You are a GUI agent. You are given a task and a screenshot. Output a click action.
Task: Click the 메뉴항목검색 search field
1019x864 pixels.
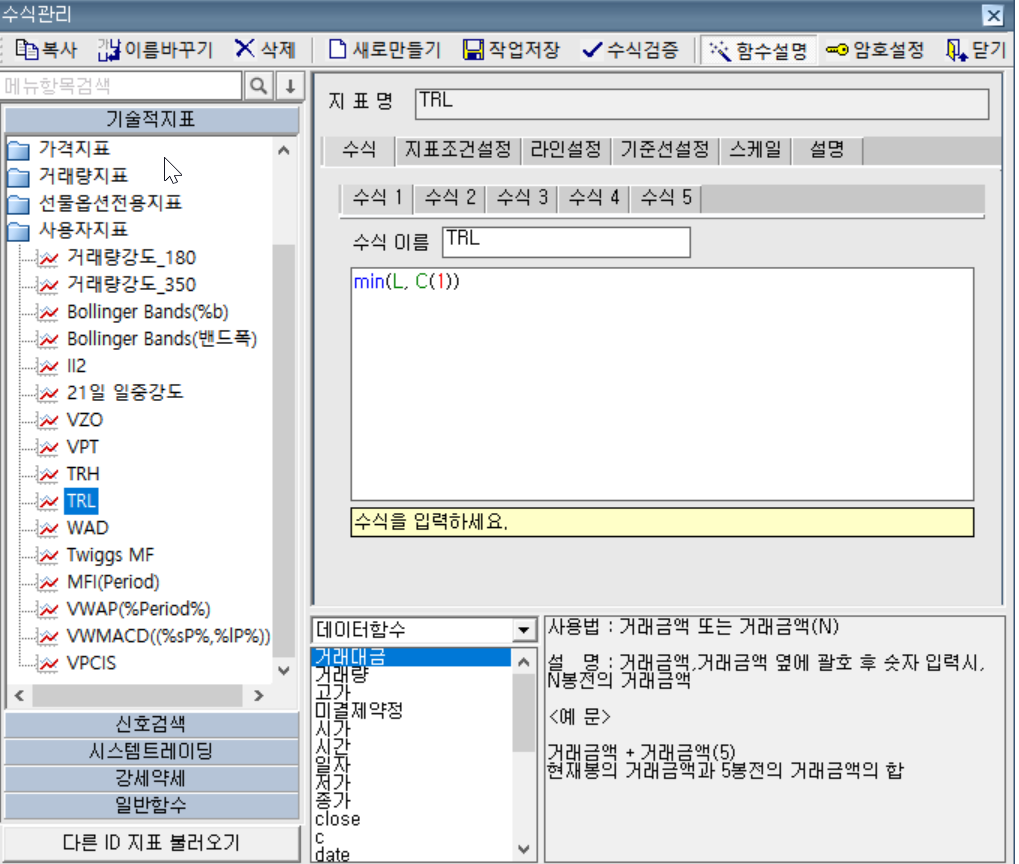121,86
